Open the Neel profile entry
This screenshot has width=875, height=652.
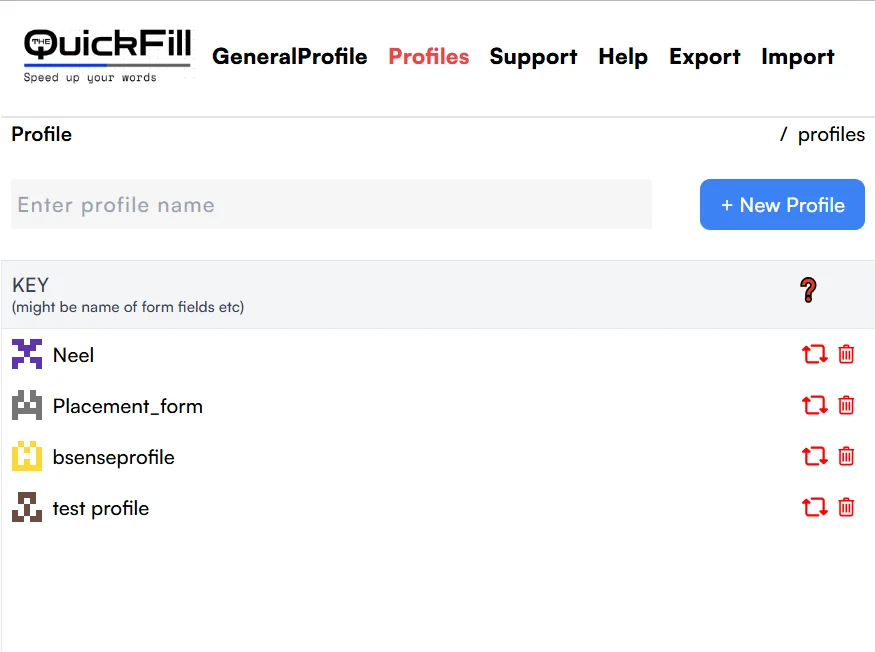tap(74, 355)
